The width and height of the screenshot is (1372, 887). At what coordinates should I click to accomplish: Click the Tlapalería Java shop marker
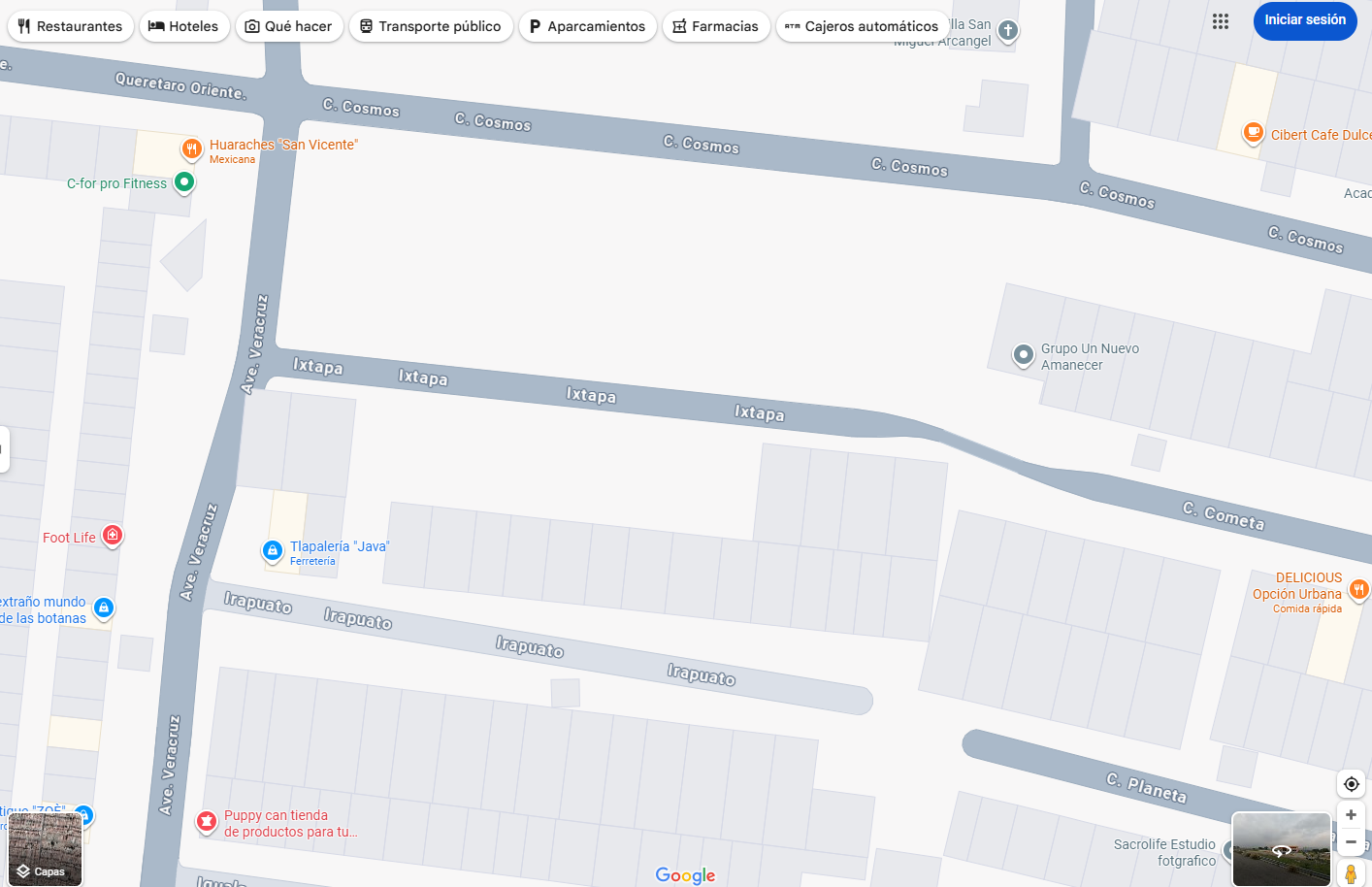click(x=273, y=551)
